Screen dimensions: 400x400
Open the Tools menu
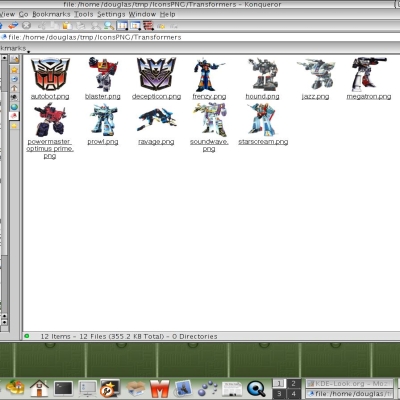pyautogui.click(x=84, y=14)
